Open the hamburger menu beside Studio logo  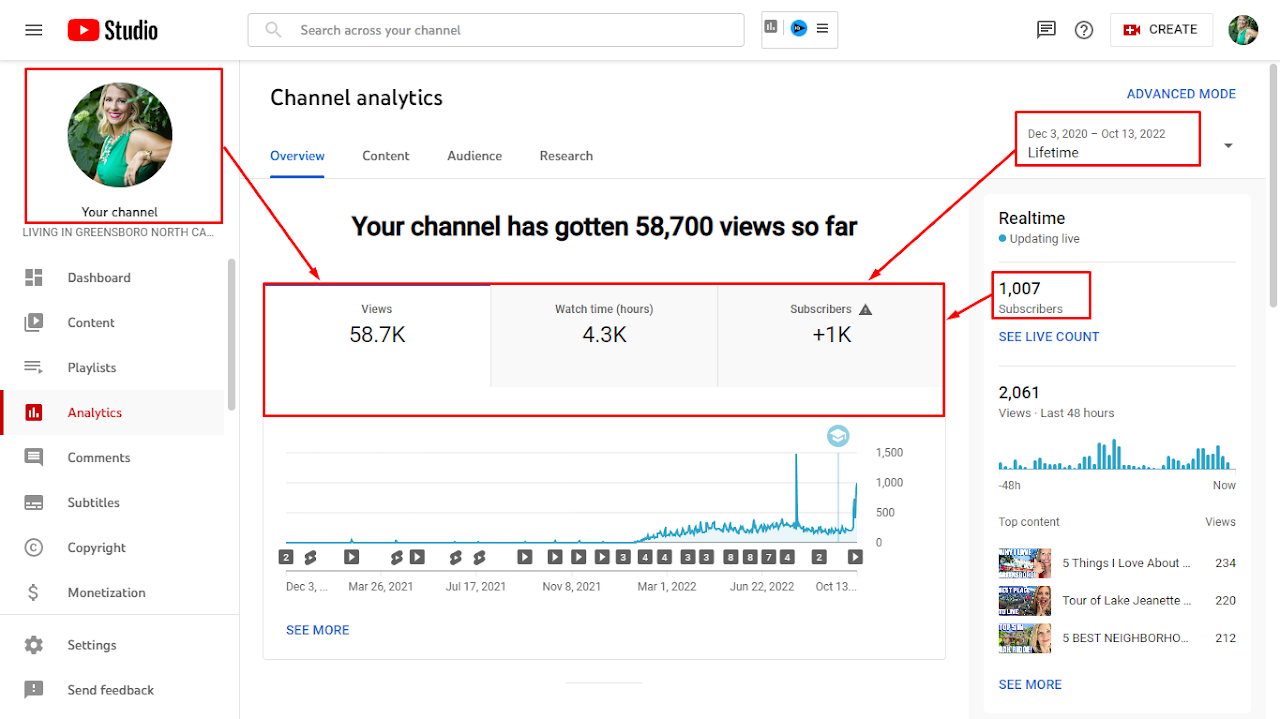click(x=33, y=29)
